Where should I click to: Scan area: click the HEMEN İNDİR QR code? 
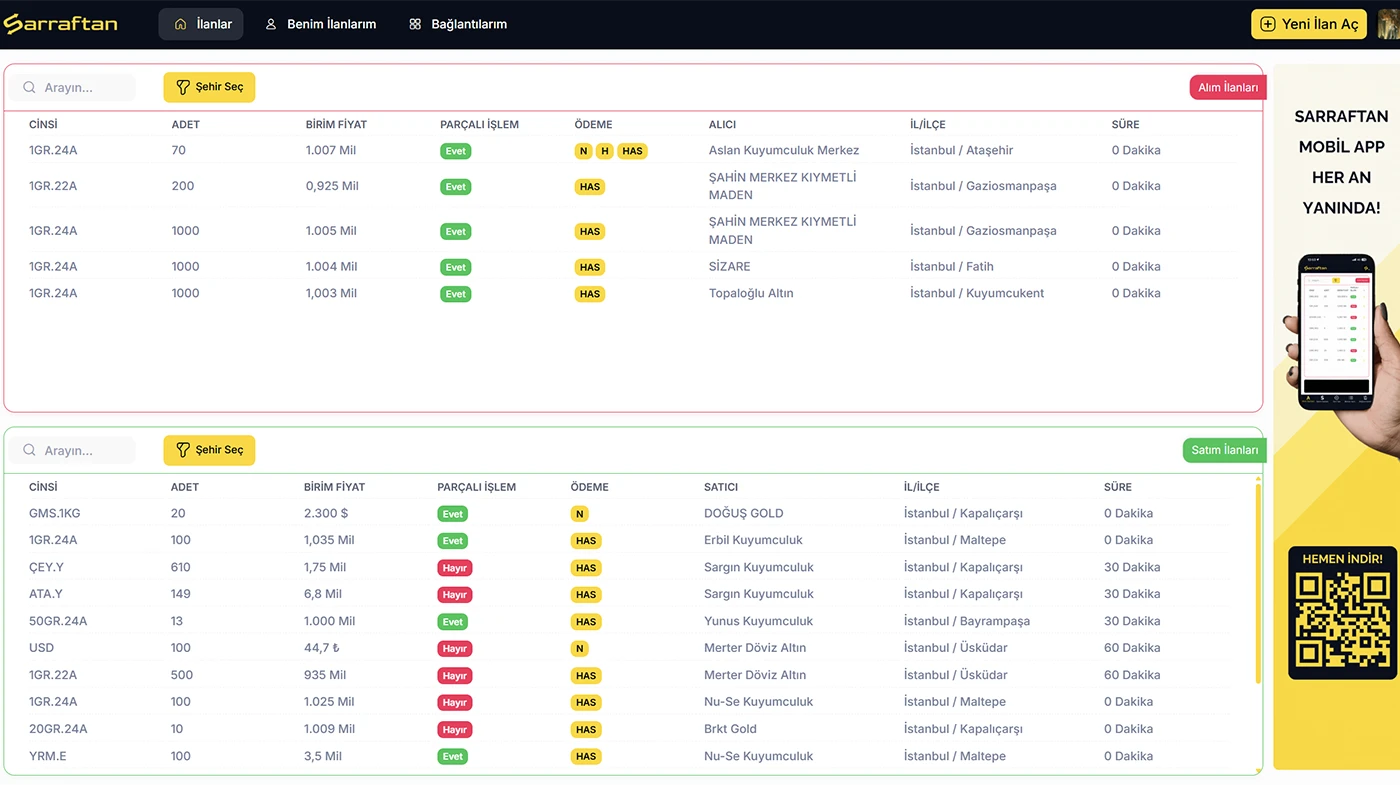[1341, 621]
